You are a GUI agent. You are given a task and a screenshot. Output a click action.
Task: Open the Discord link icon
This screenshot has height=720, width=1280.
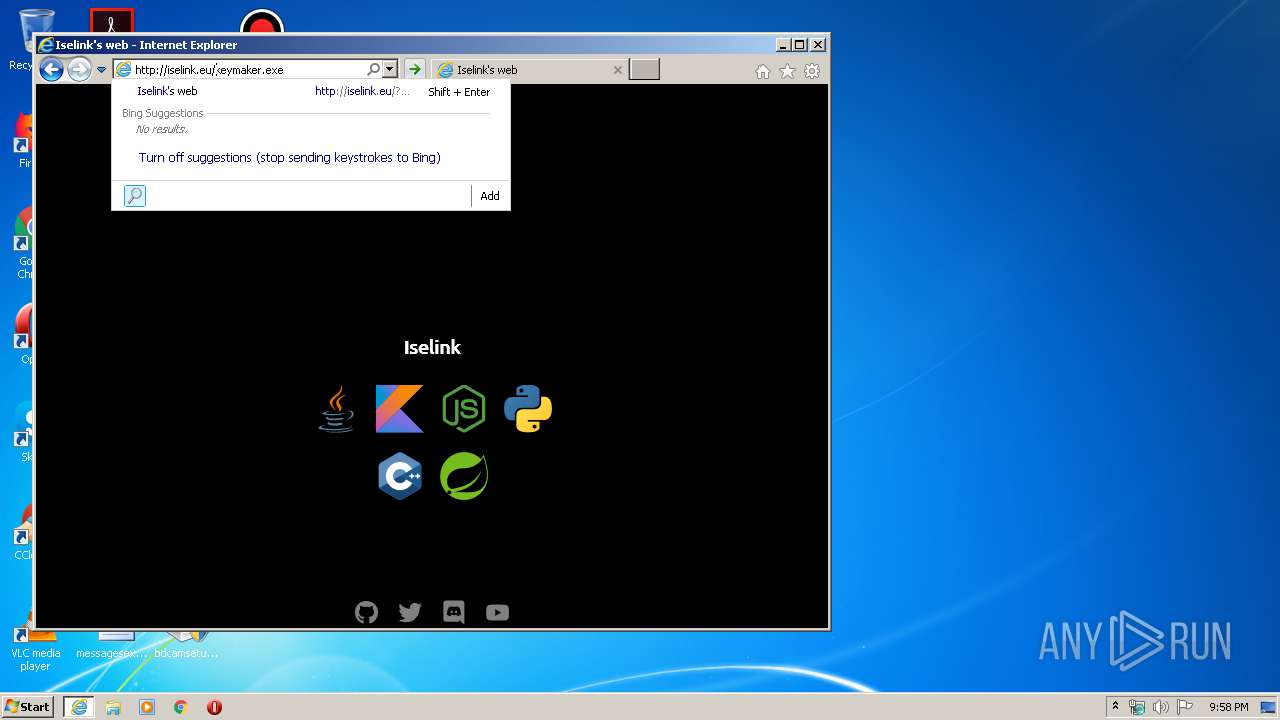[x=454, y=612]
